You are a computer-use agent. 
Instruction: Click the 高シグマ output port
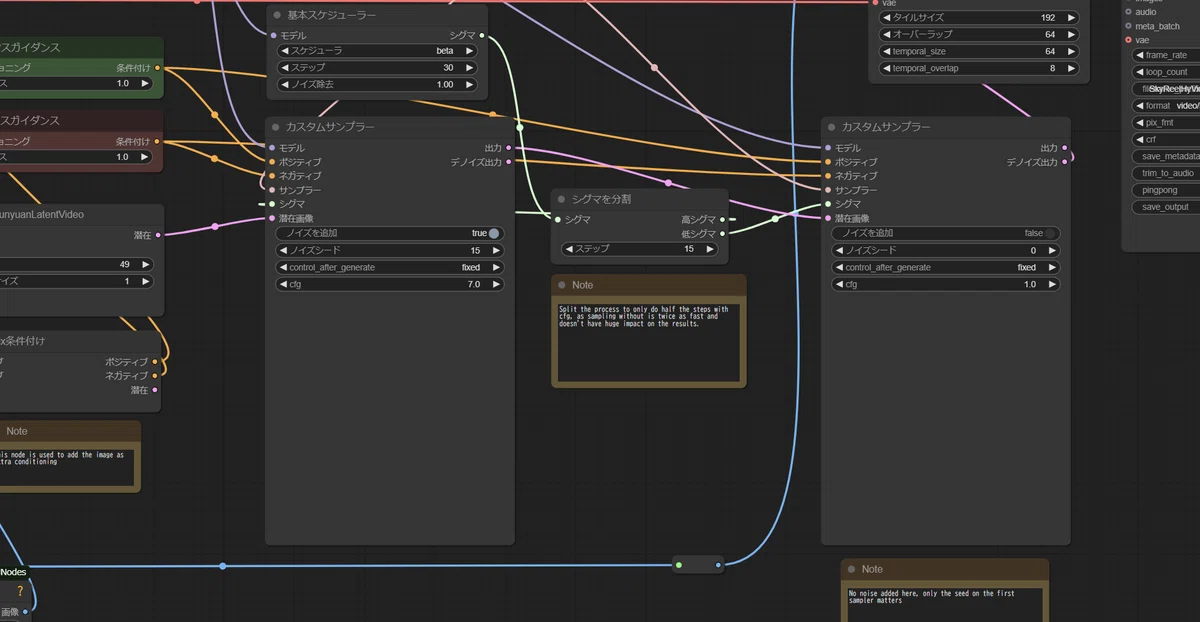click(722, 219)
